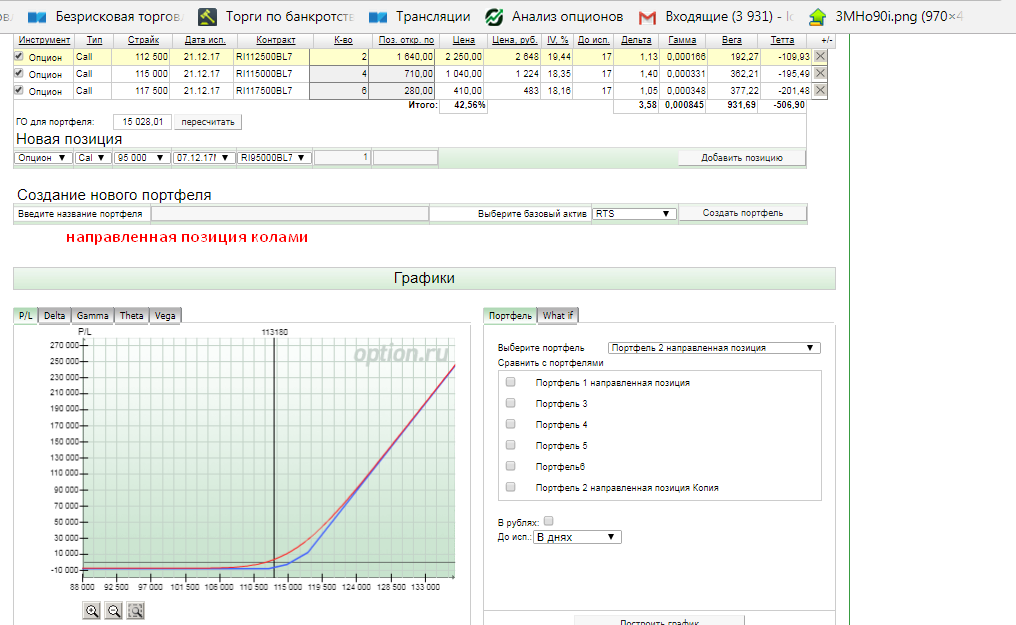This screenshot has width=1016, height=625.
Task: Open the Анализ опционов bookmark
Action: (x=555, y=16)
